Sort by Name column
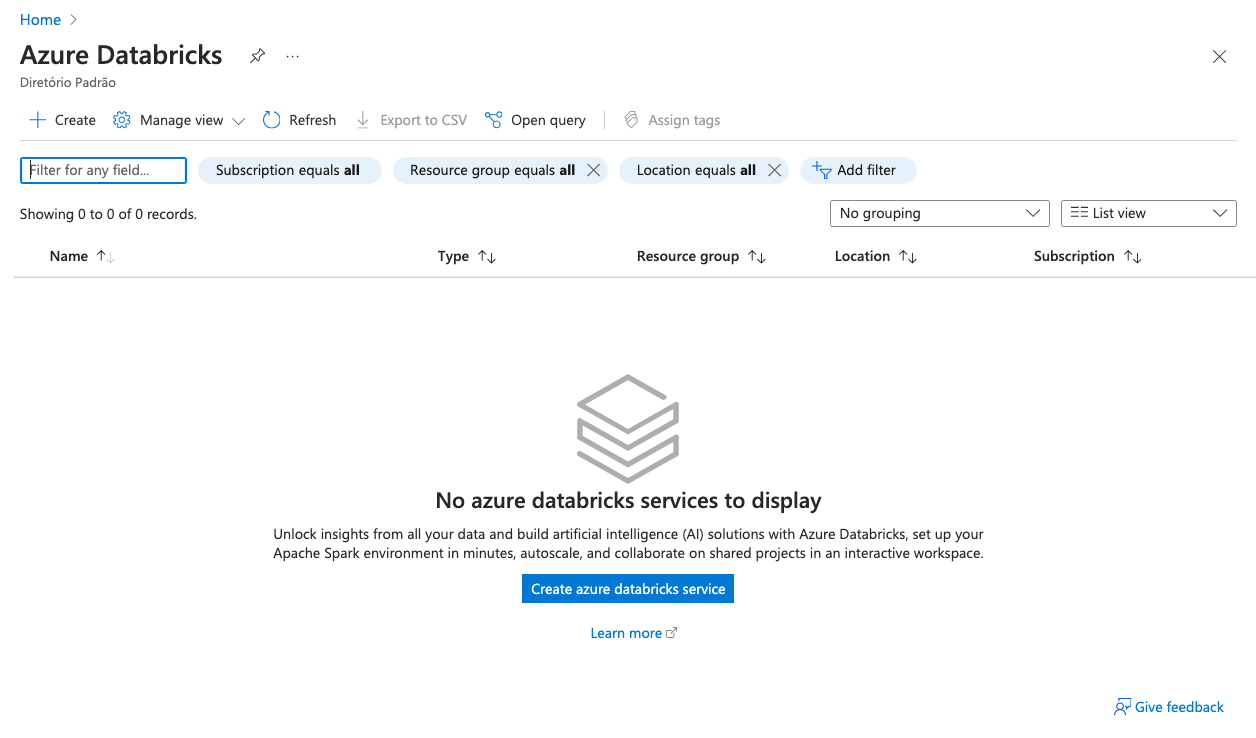 pos(82,256)
